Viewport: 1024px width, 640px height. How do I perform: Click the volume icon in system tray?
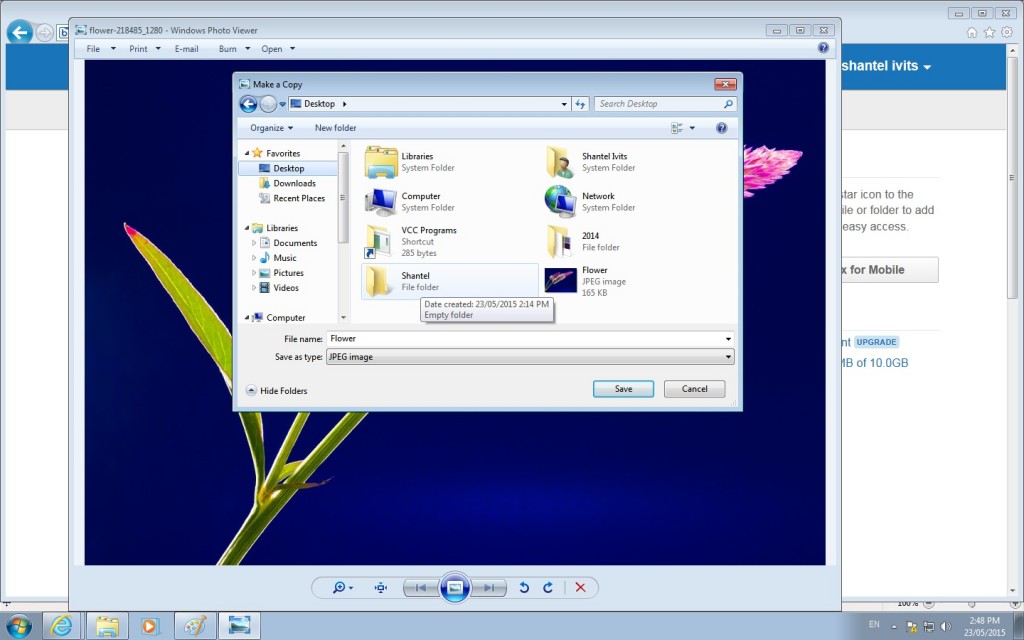coord(946,626)
